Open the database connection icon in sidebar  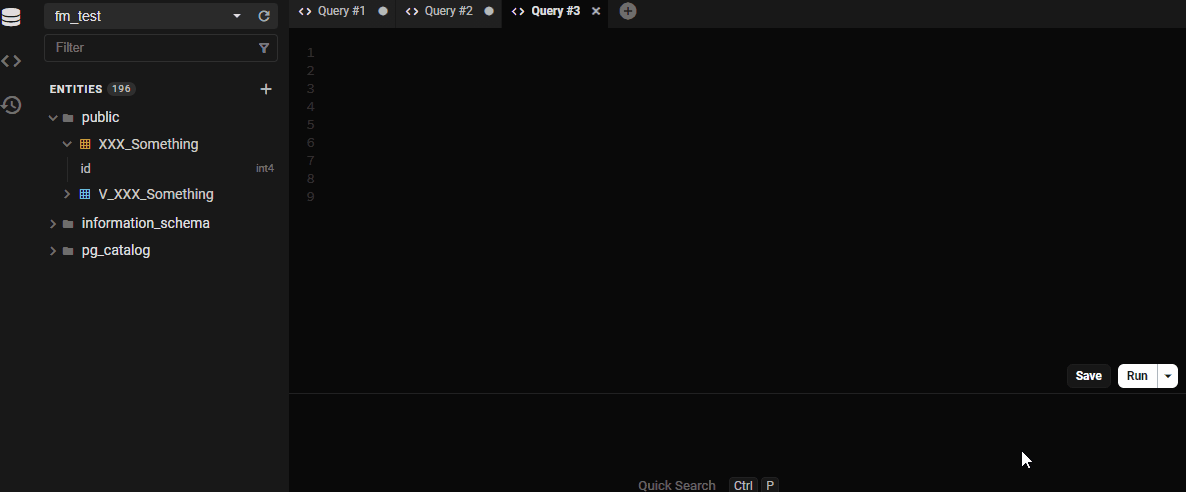coord(11,17)
